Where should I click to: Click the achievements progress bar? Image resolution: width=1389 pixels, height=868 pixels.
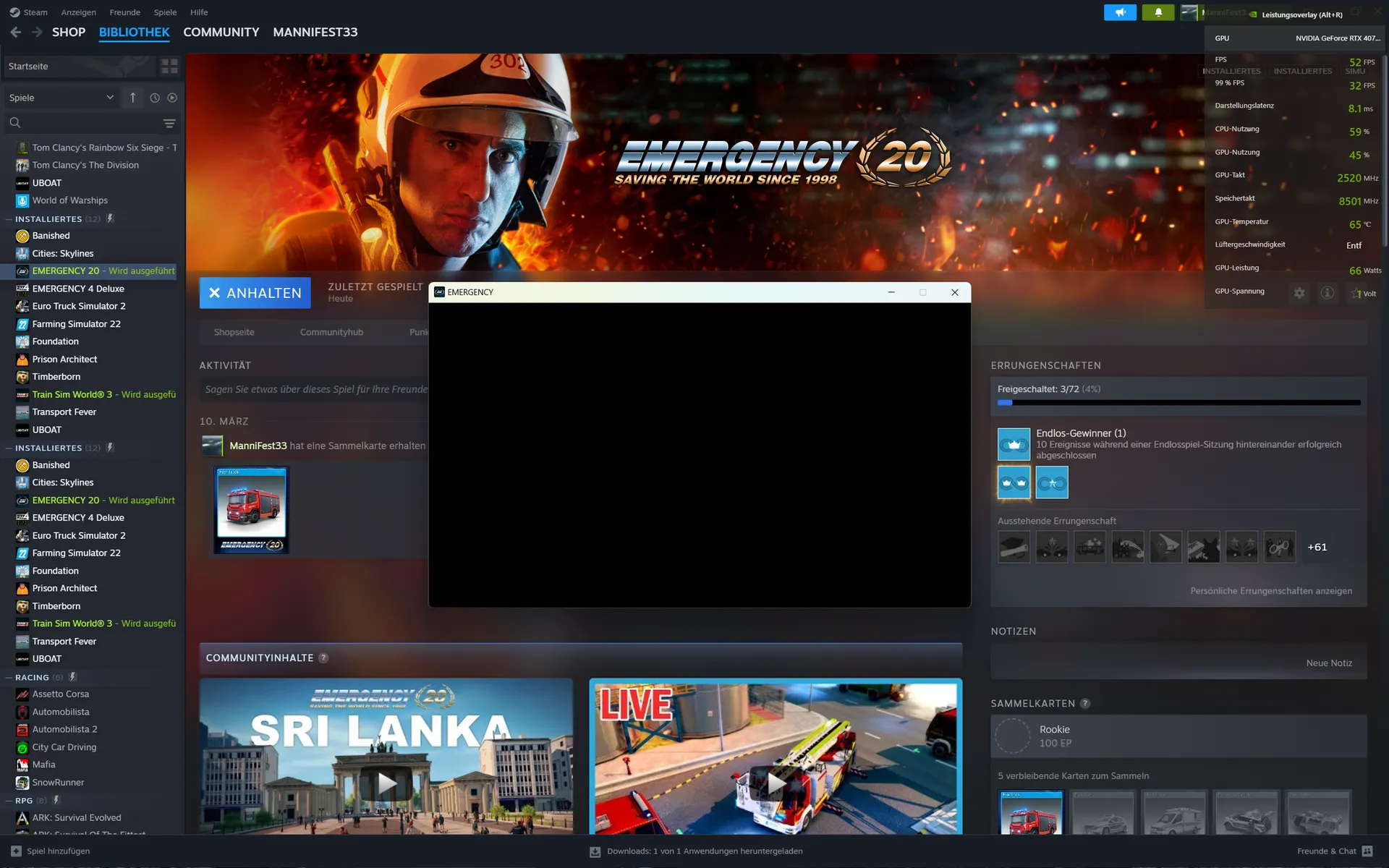click(1178, 403)
